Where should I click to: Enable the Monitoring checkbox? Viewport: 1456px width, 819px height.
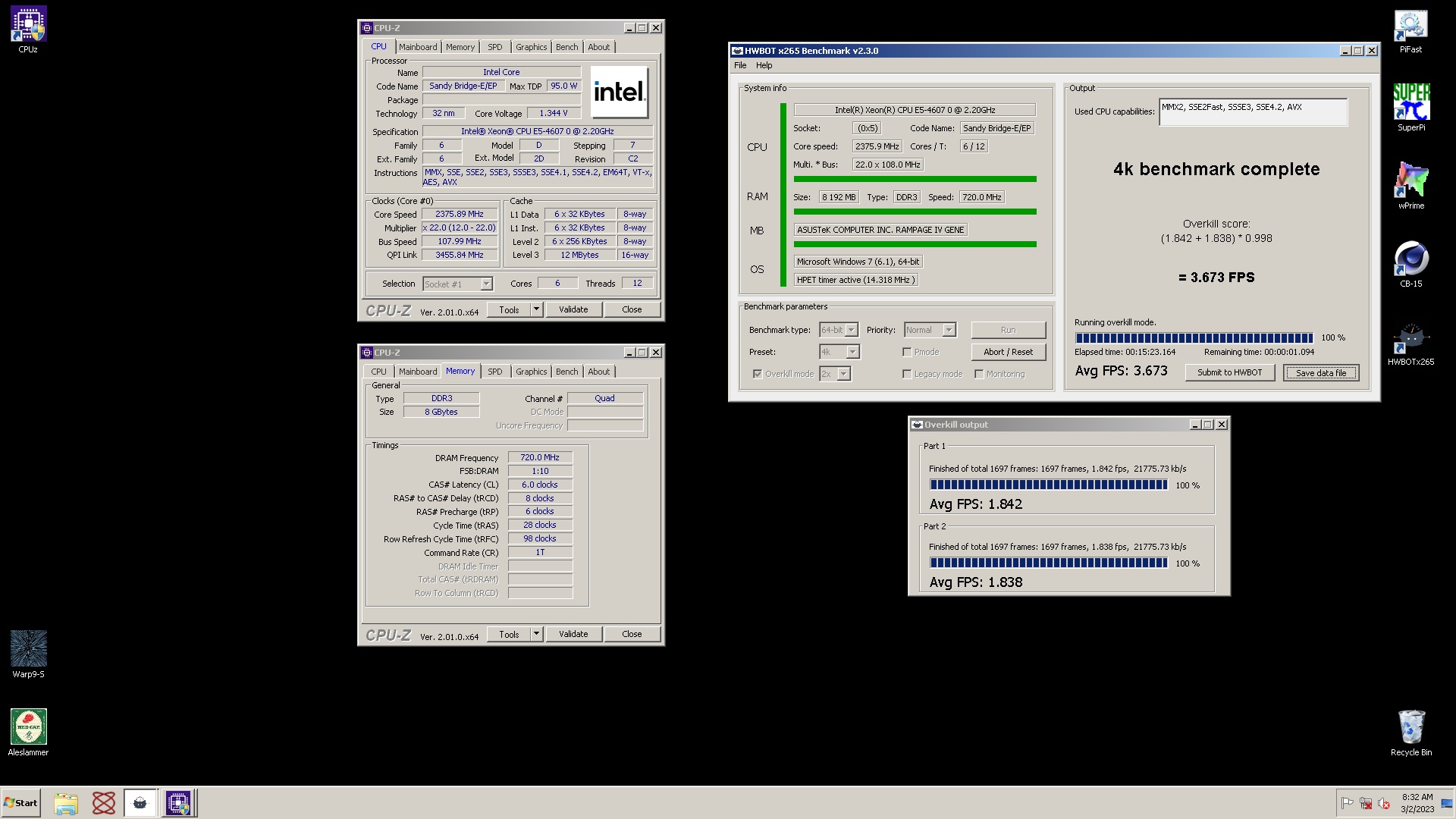tap(979, 374)
